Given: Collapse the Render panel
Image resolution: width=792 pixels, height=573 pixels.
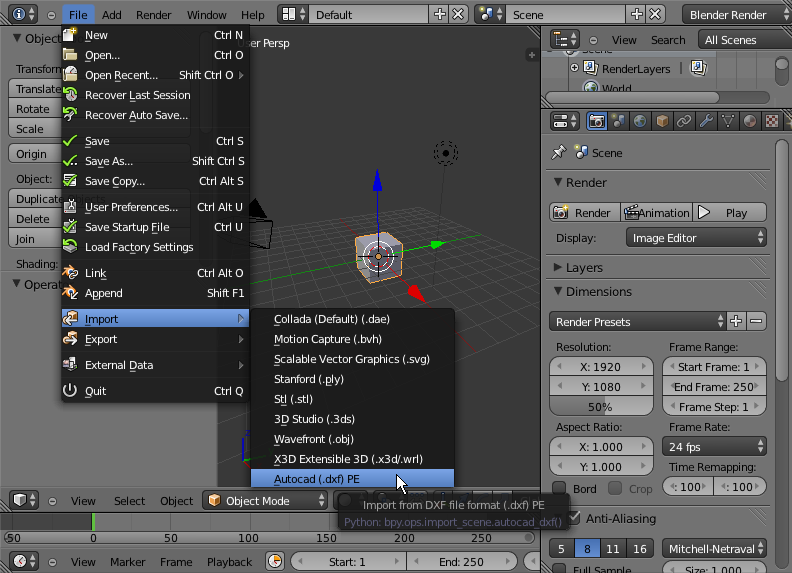Looking at the screenshot, I should tap(558, 182).
